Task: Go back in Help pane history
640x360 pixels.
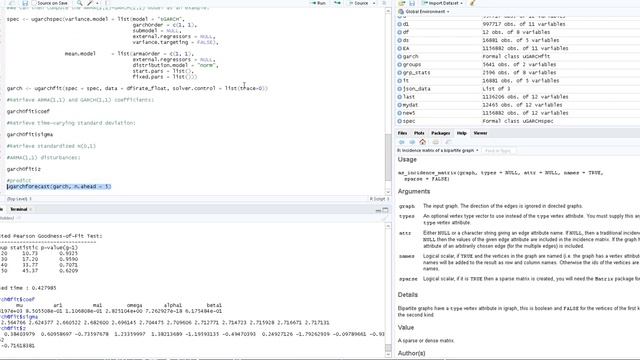Action: (x=402, y=142)
